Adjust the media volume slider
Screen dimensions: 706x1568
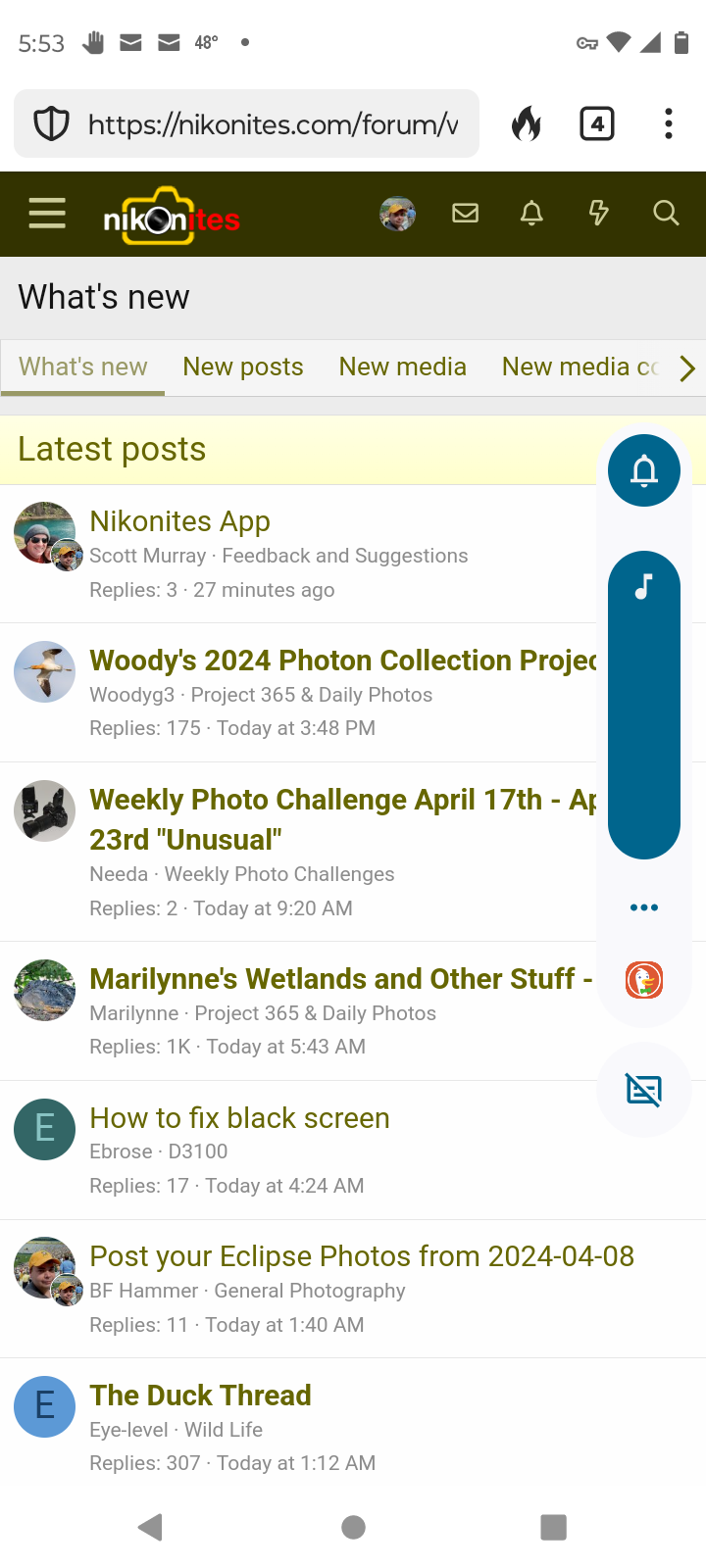(x=644, y=706)
